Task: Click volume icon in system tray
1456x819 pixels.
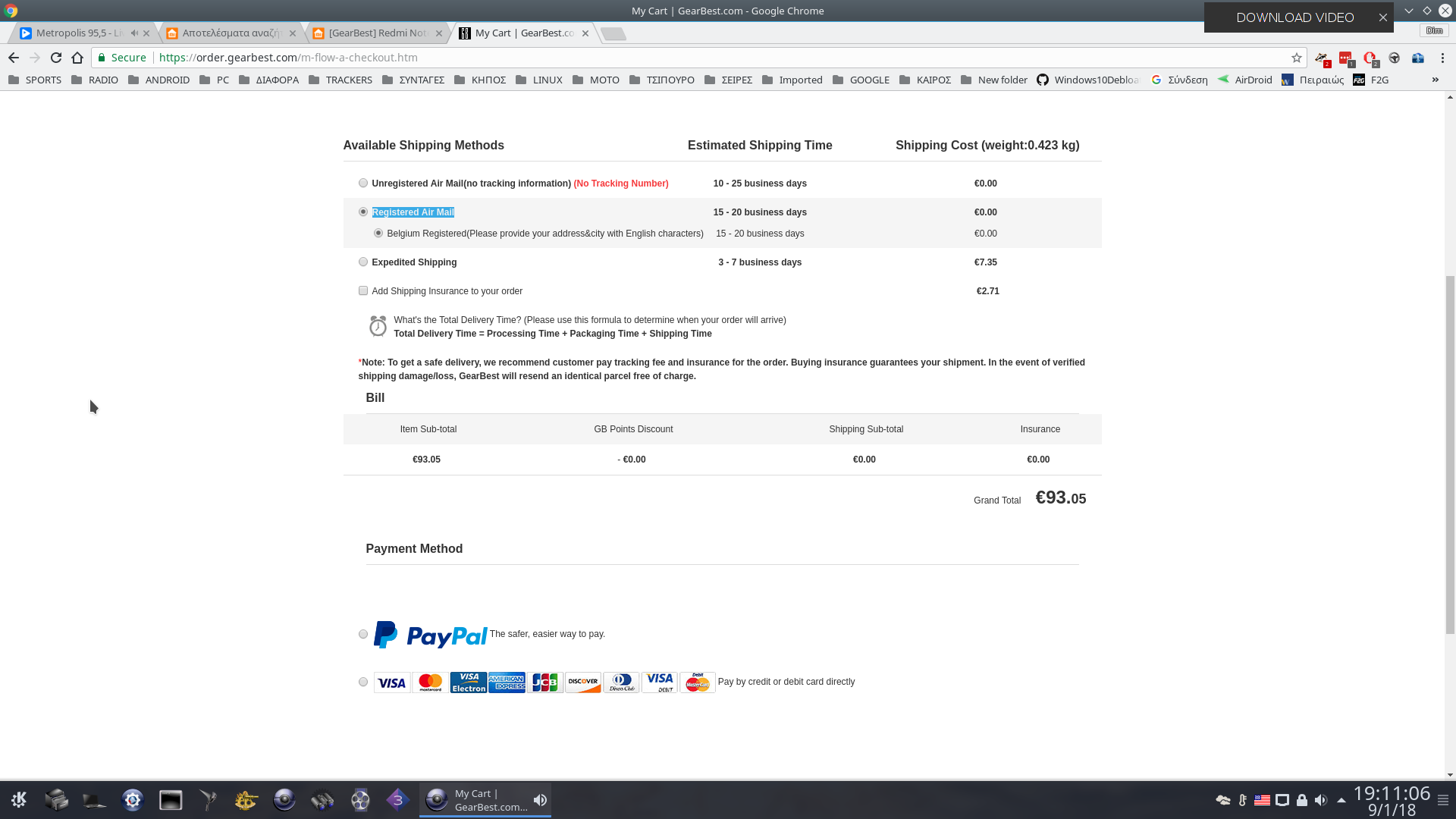Action: point(1320,800)
